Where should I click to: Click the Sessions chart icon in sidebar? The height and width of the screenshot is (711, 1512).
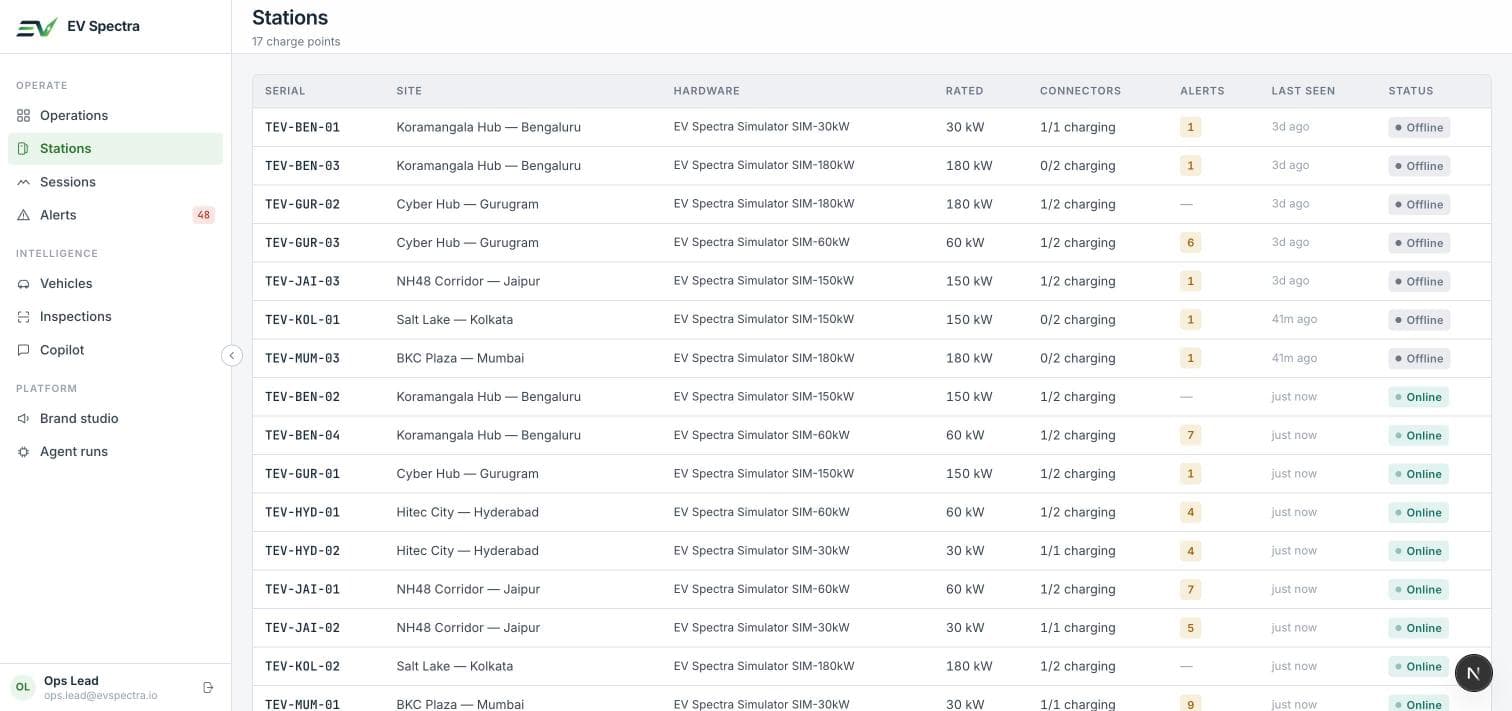[24, 182]
